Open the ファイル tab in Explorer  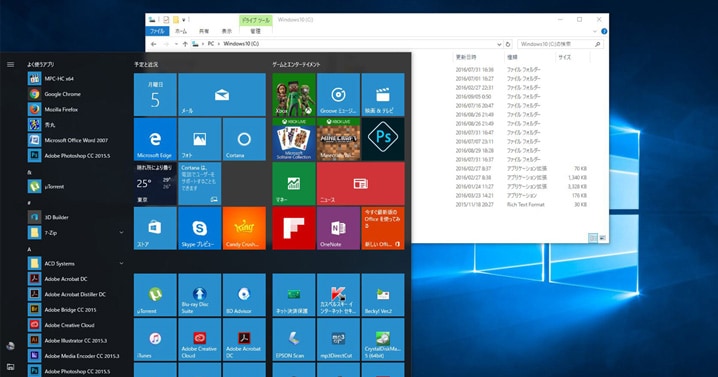click(157, 31)
